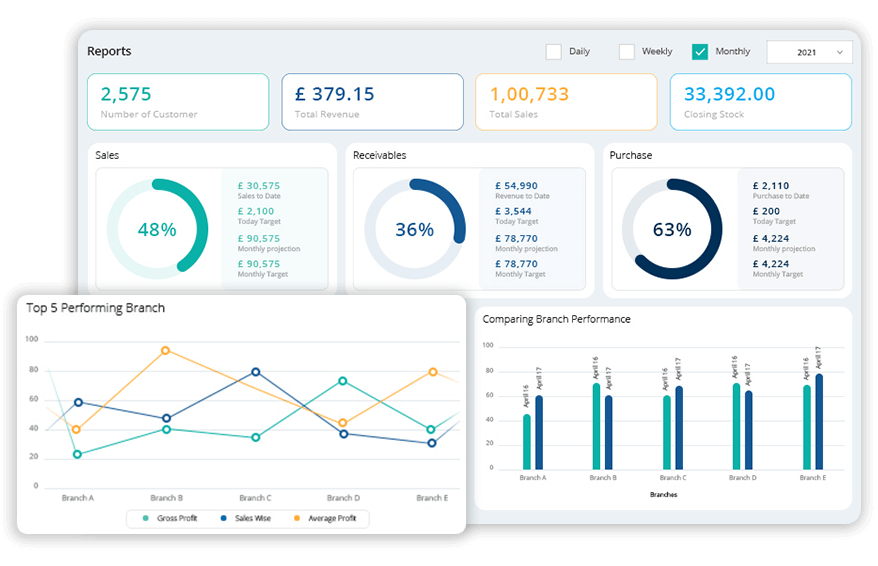Click the Number of Customer card
This screenshot has width=878, height=566.
pos(178,102)
